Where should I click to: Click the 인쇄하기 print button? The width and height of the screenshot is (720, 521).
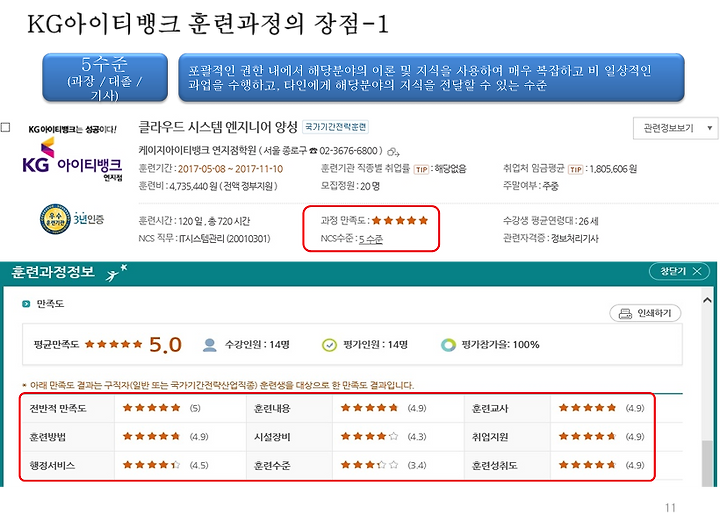[645, 313]
